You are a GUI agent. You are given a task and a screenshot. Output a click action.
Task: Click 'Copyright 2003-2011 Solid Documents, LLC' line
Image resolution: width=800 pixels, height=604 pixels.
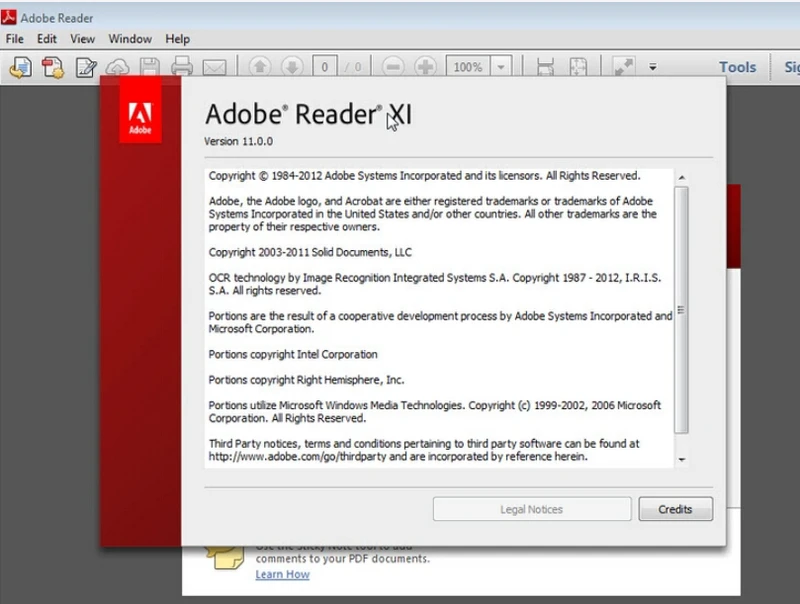click(x=310, y=252)
